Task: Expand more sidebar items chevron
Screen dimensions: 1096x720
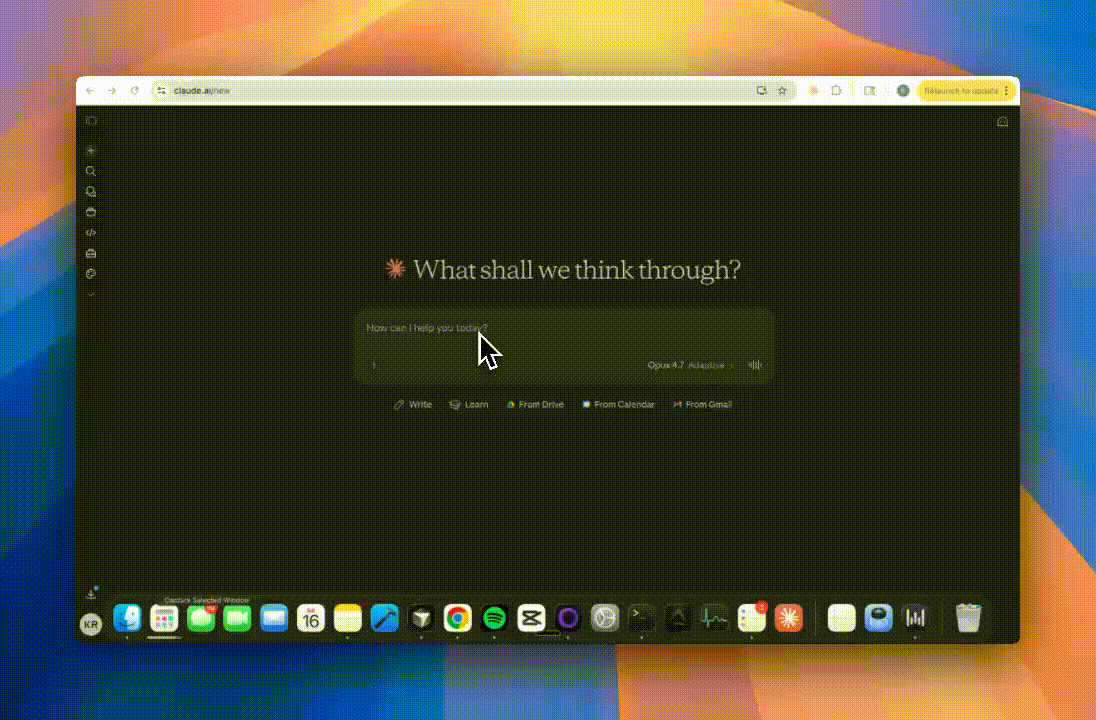Action: (91, 294)
